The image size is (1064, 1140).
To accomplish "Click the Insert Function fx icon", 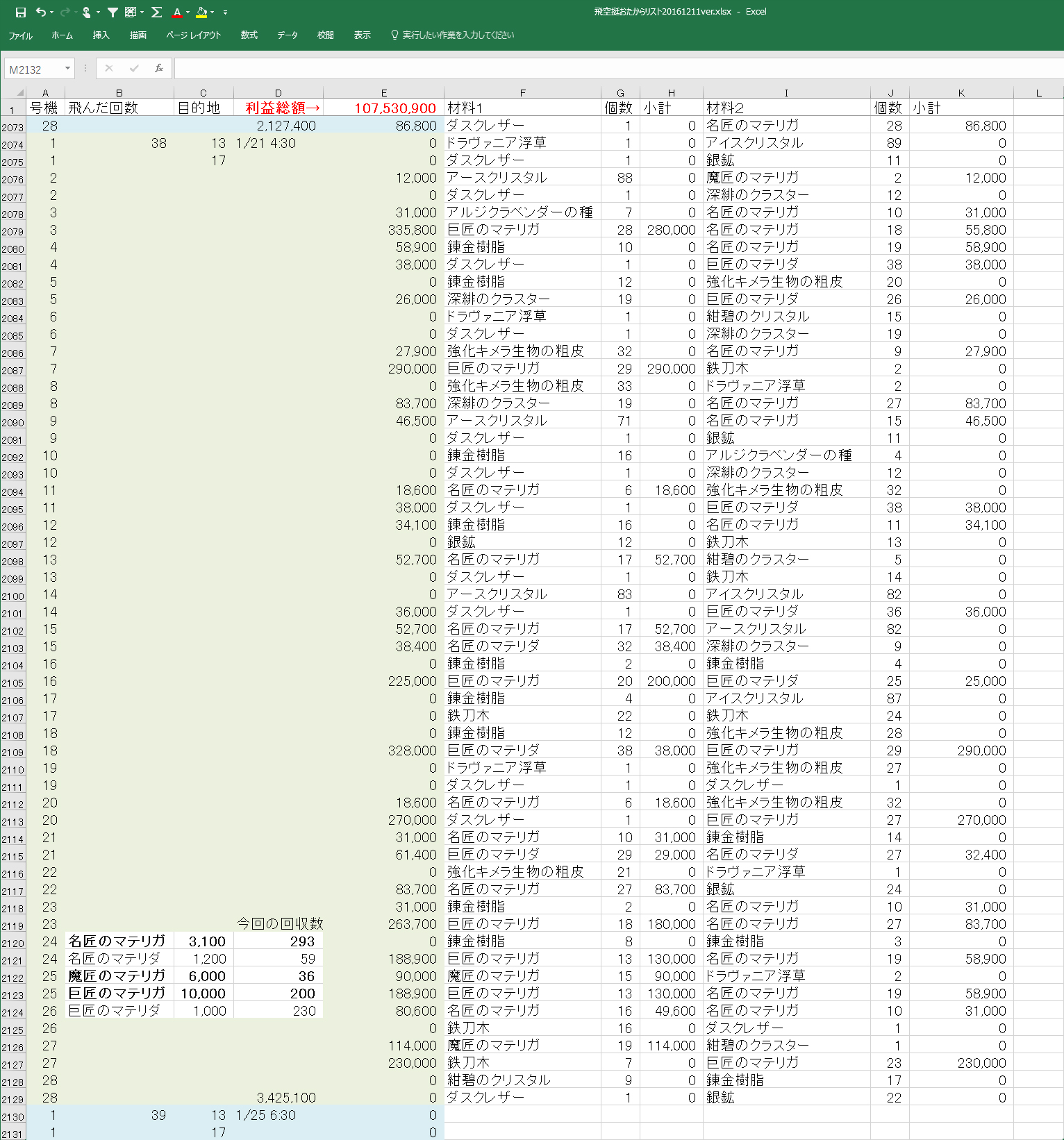I will coord(159,68).
